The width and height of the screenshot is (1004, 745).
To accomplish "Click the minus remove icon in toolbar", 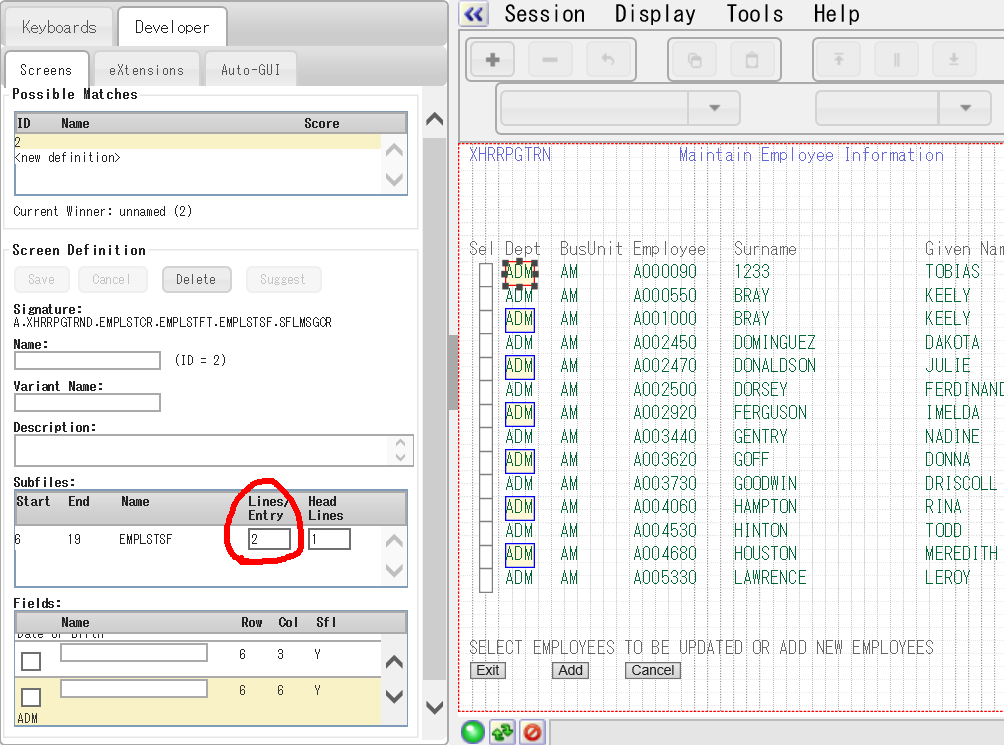I will [550, 60].
